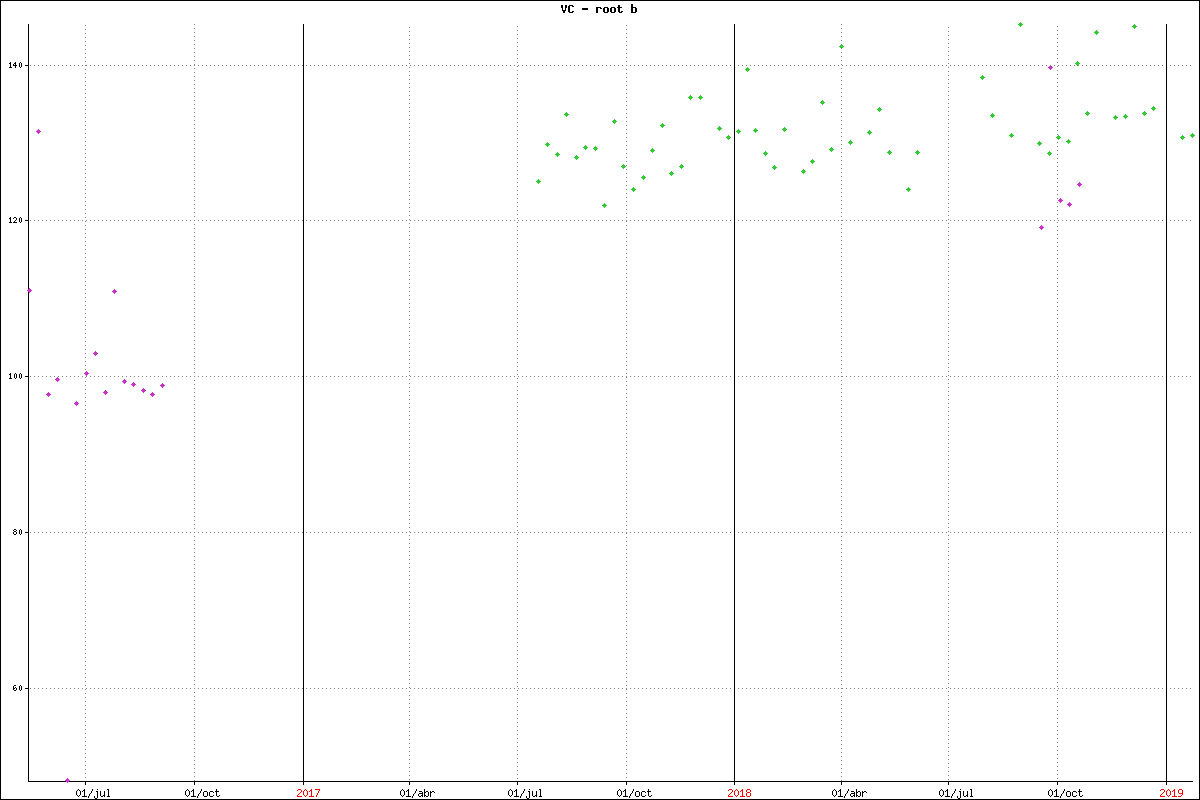The height and width of the screenshot is (800, 1200).
Task: Click the y-axis label 120
Action: point(13,221)
